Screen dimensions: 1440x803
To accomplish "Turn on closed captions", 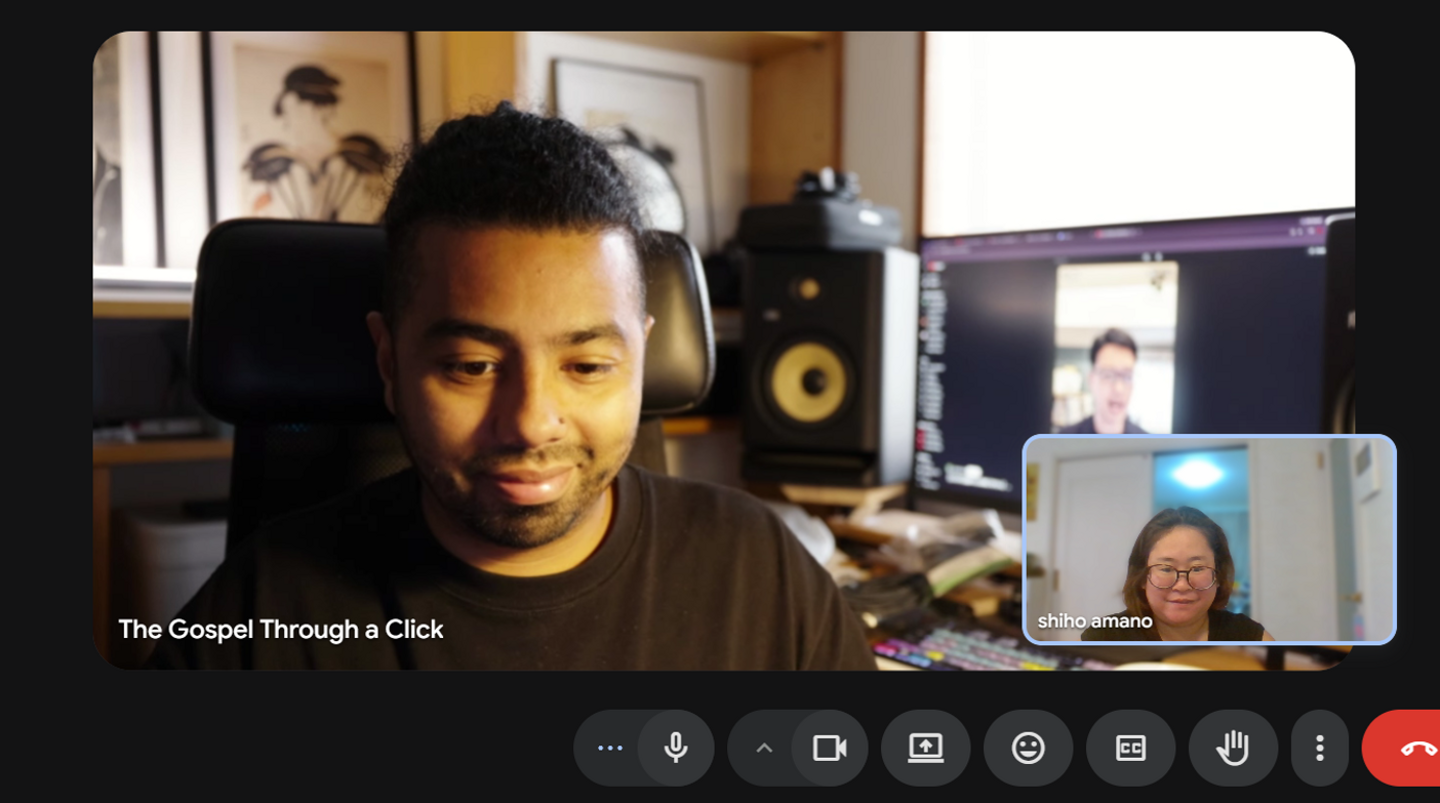I will 1131,748.
